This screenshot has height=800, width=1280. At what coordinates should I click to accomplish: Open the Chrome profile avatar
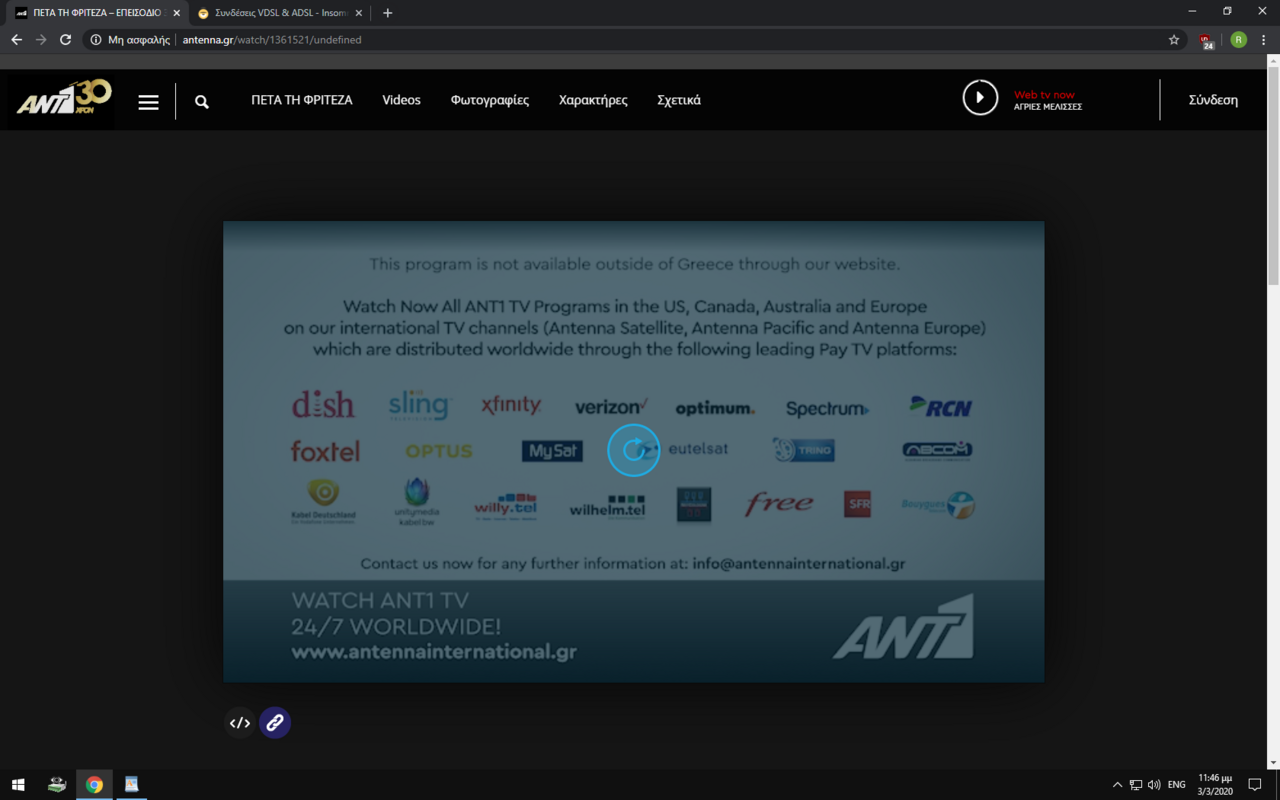pyautogui.click(x=1239, y=40)
